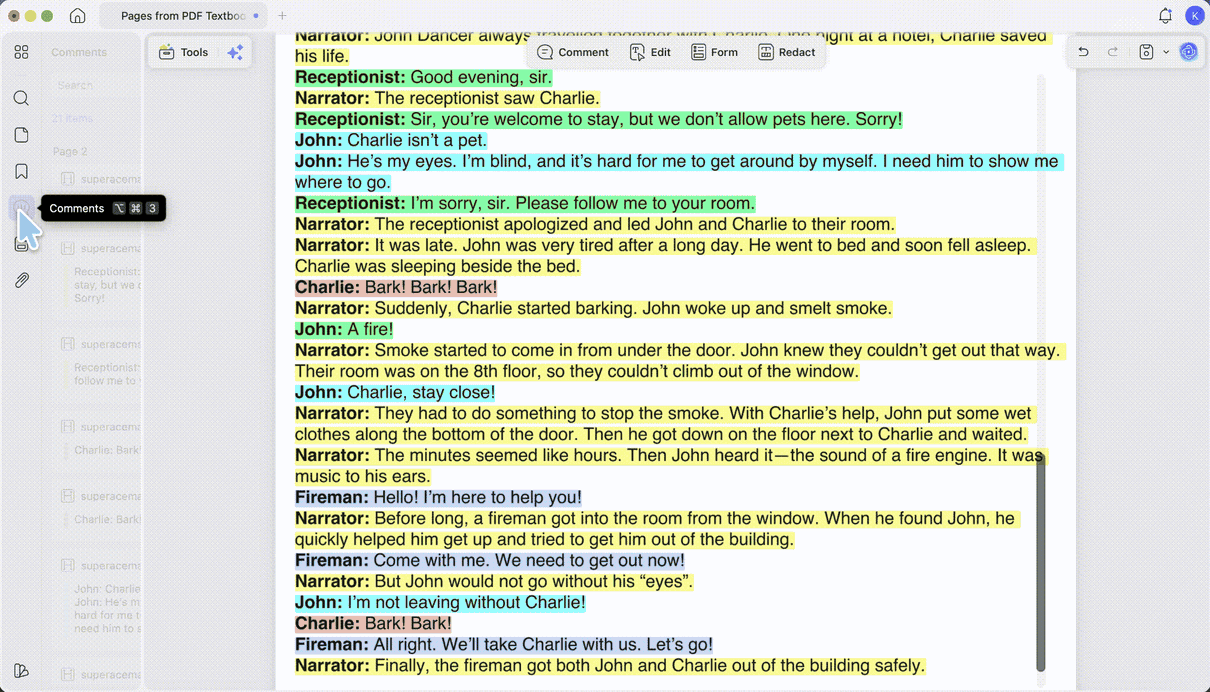This screenshot has width=1210, height=692.
Task: Open the Comments panel sidebar icon
Action: [x=21, y=208]
